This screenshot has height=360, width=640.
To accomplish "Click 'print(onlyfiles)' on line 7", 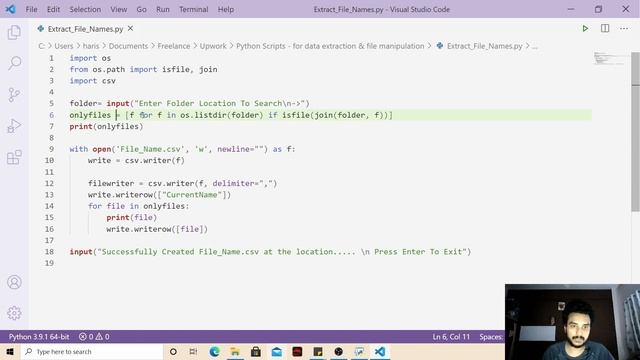I will pos(106,127).
